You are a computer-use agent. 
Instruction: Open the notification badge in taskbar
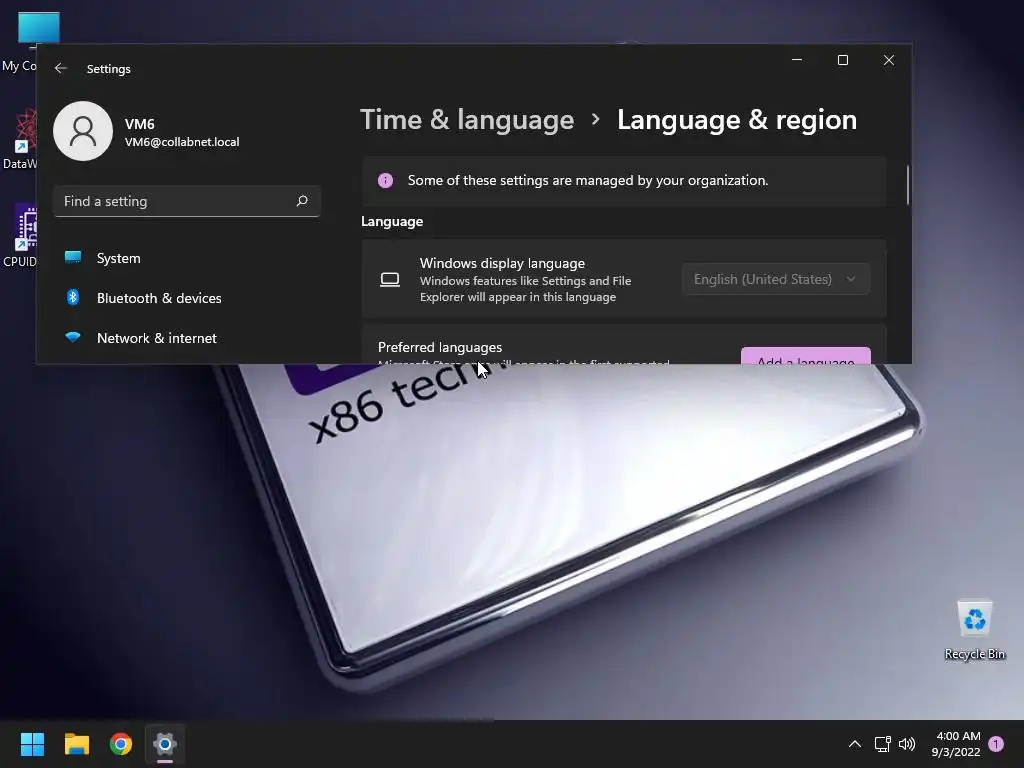[996, 744]
